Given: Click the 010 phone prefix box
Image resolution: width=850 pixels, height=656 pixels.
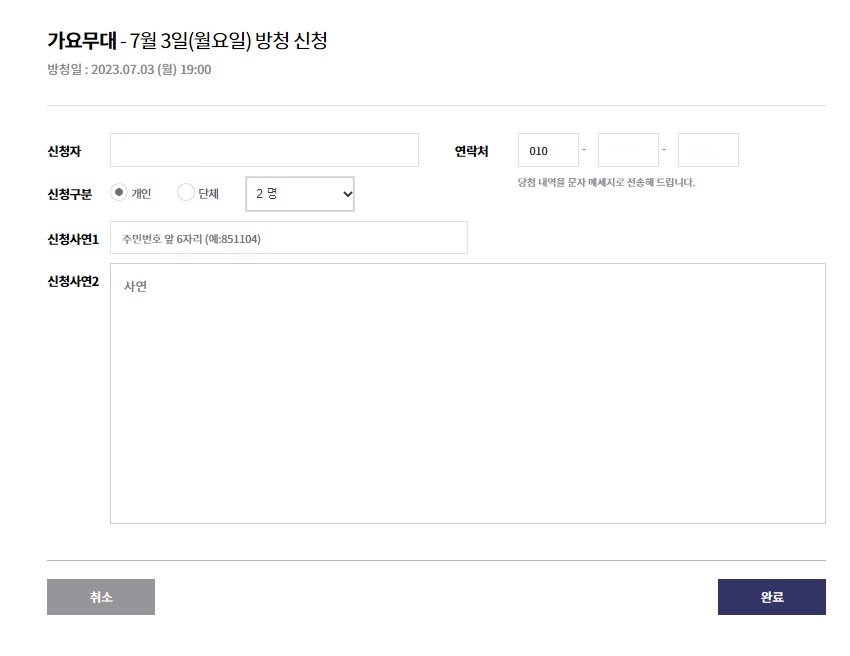Looking at the screenshot, I should [547, 149].
